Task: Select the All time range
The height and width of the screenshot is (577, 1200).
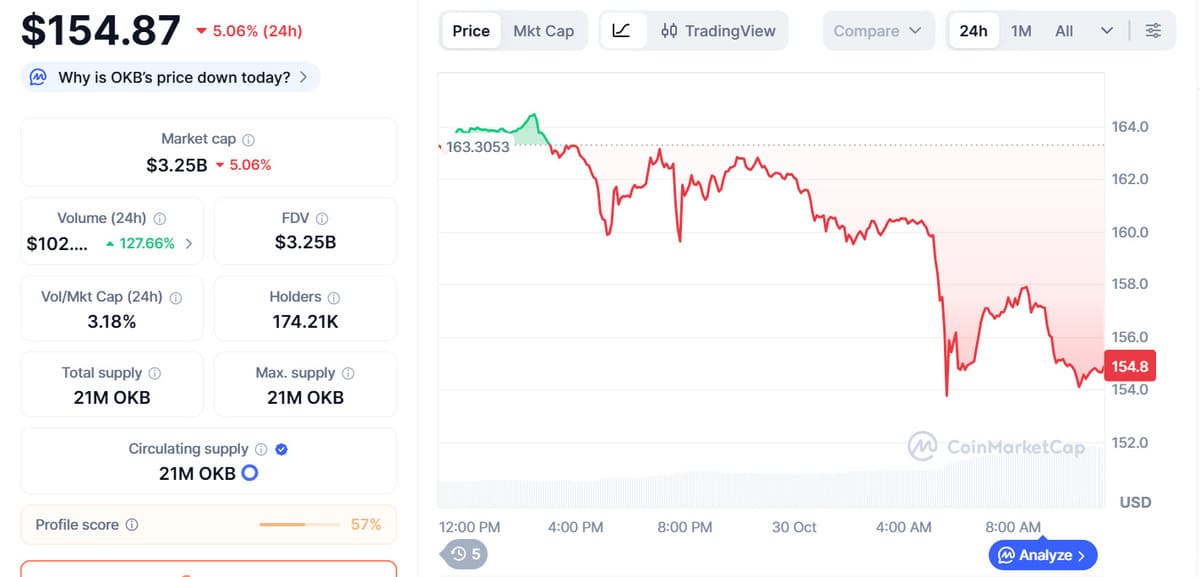Action: coord(1064,31)
